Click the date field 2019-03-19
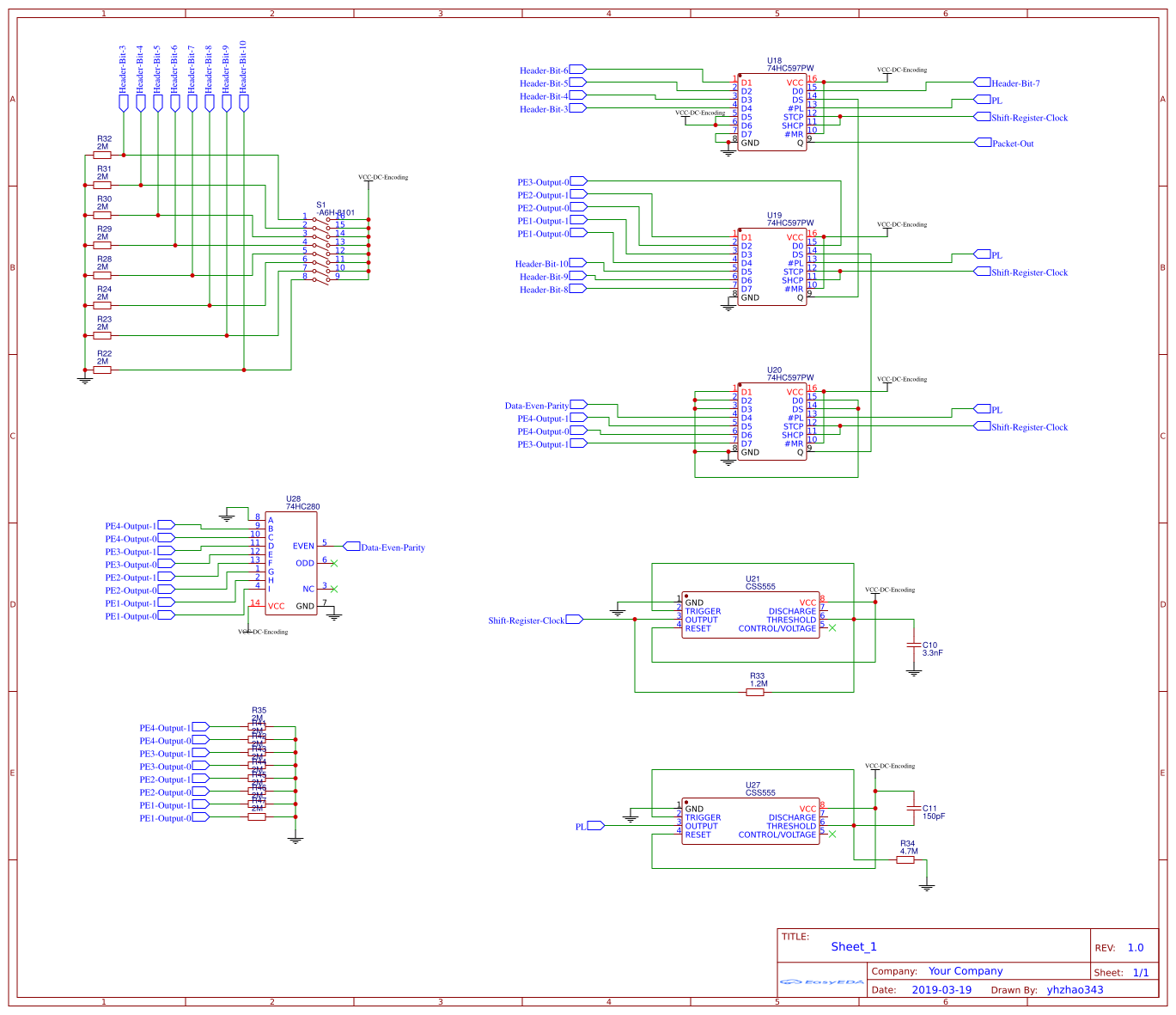Viewport: 1176px width, 1015px height. pos(942,989)
